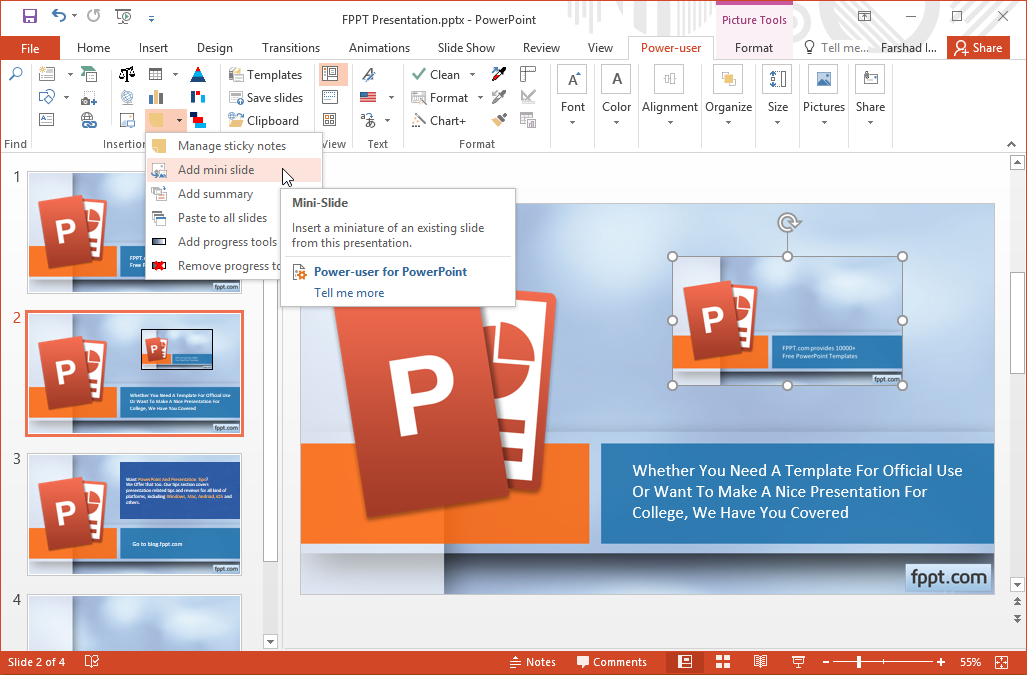Click the Save icon in title bar
1027x675 pixels.
[x=29, y=16]
